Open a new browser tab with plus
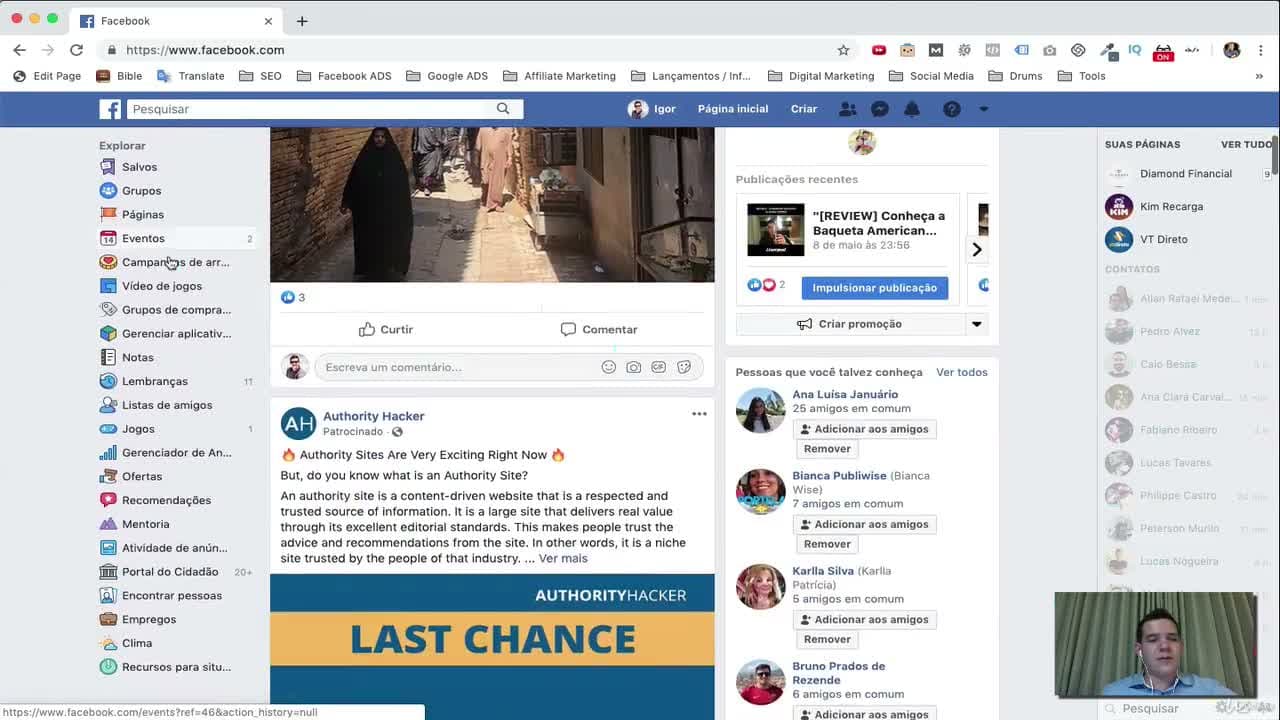Viewport: 1280px width, 720px height. [302, 21]
